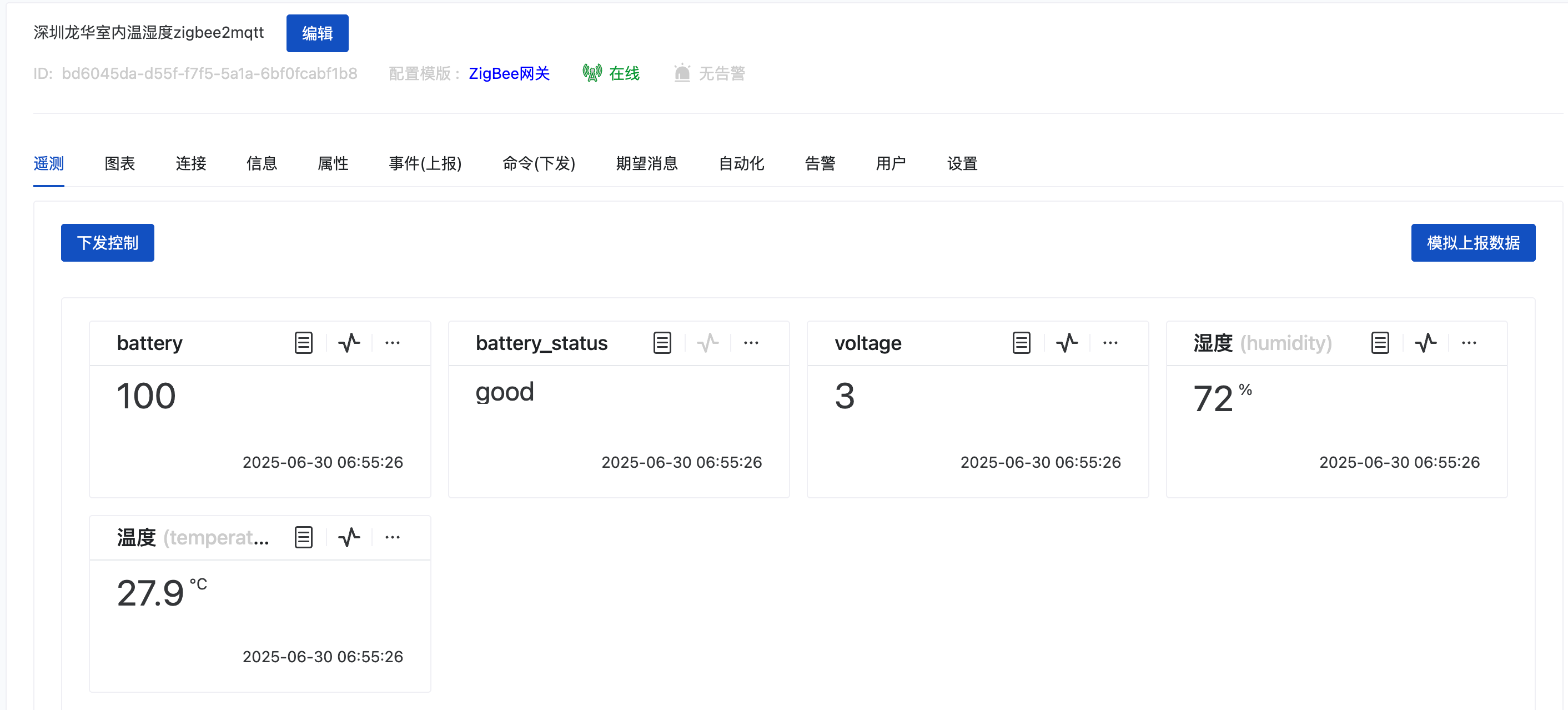This screenshot has width=1568, height=710.
Task: Open the 命令(下发) tab
Action: pos(539,163)
